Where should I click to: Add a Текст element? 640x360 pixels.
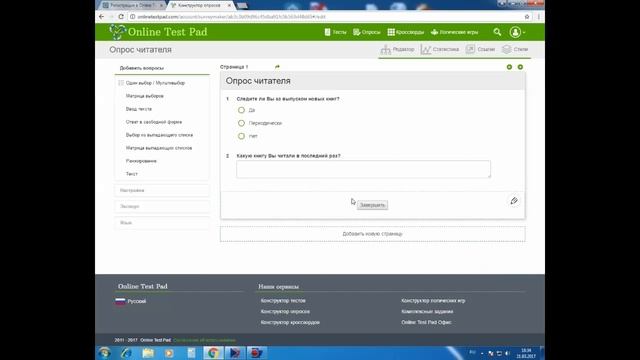click(x=131, y=174)
